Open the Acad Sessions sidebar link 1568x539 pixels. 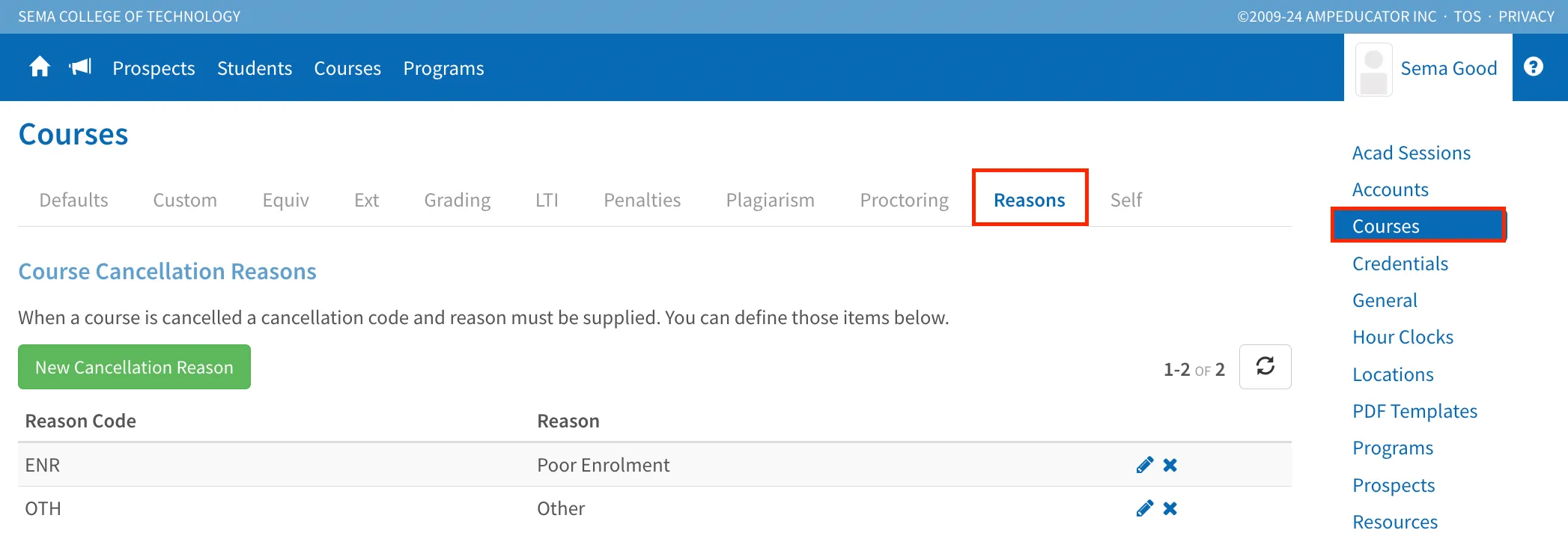(1411, 153)
